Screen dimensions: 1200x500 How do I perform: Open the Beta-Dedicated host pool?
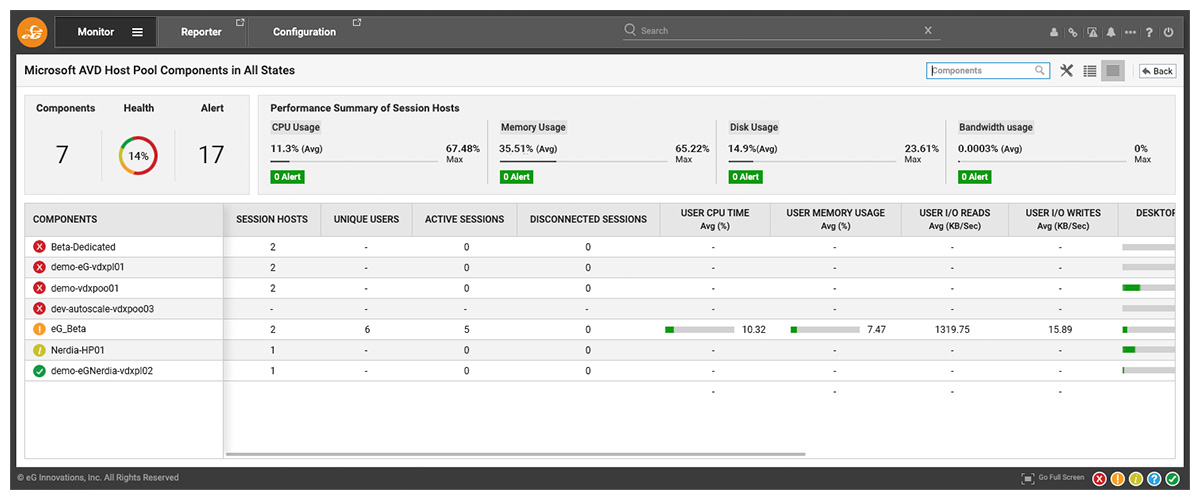point(83,247)
